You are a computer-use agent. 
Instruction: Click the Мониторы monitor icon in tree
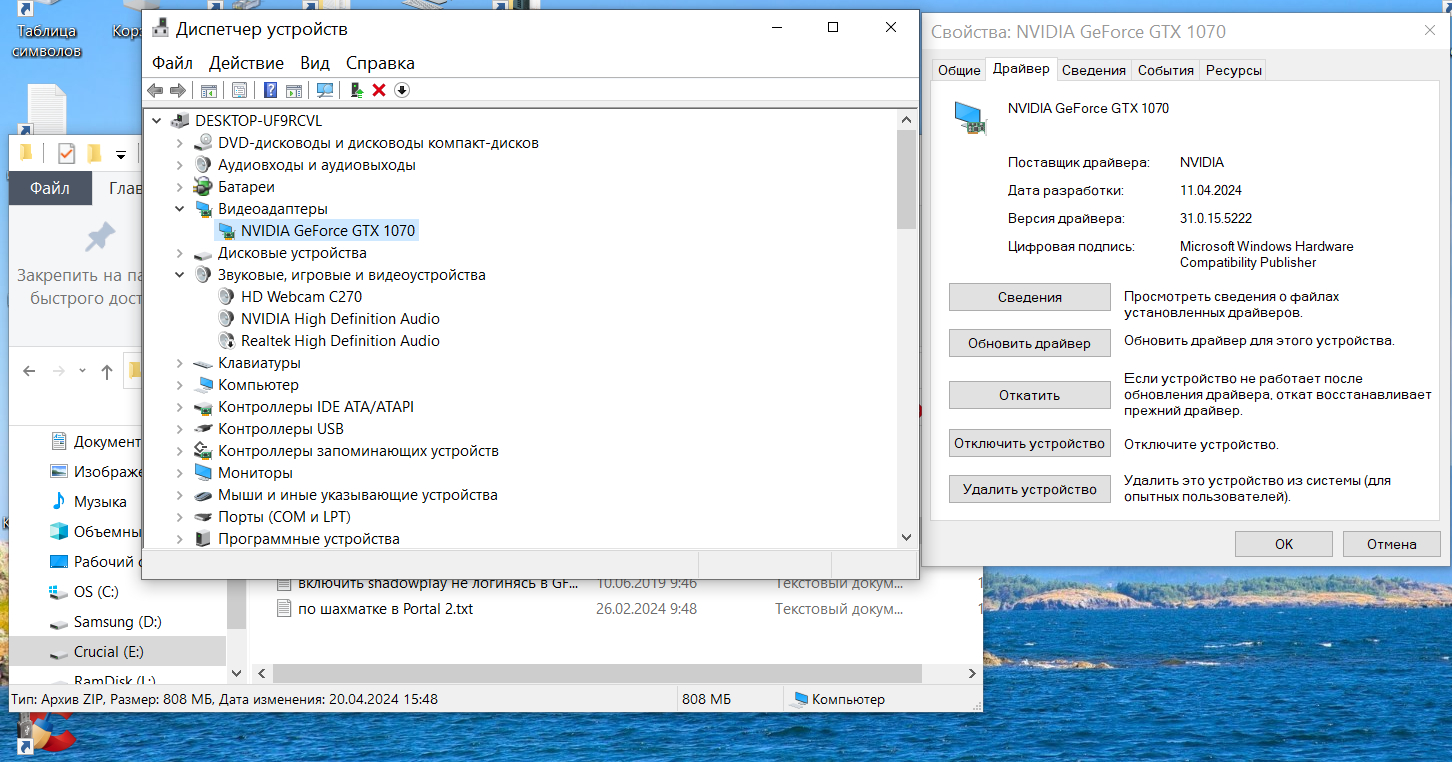click(x=203, y=473)
